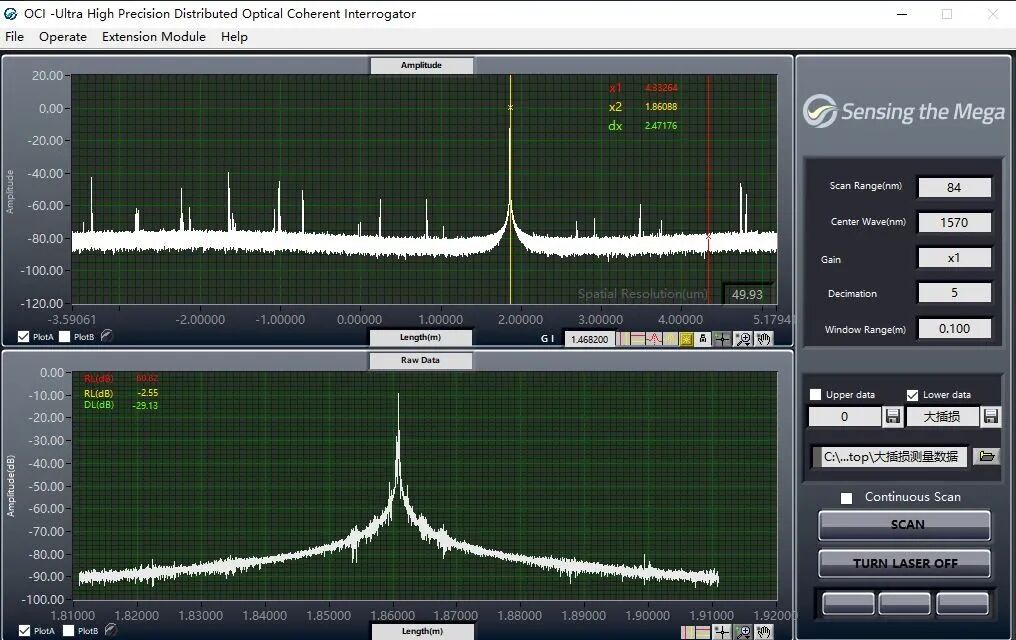Toggle the lock icon in Amplitude toolbar
Viewport: 1016px width, 640px height.
702,339
